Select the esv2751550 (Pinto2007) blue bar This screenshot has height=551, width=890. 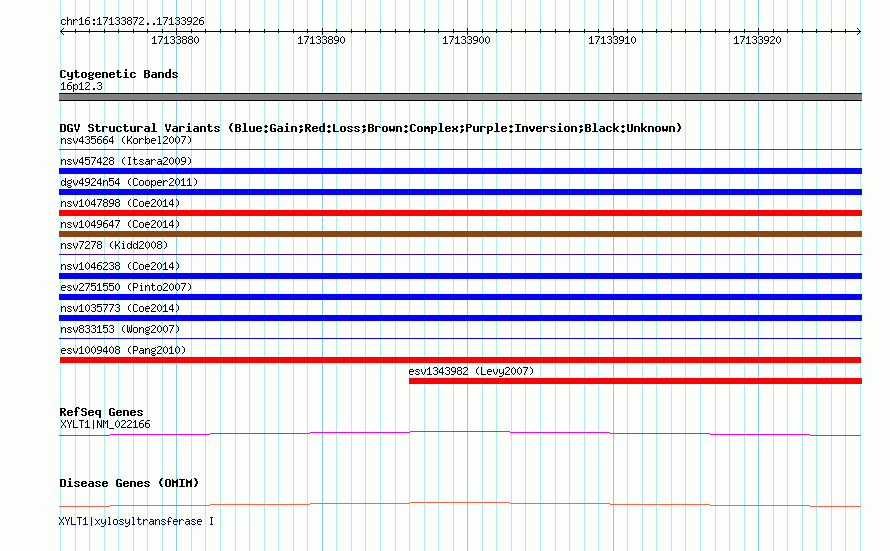tap(460, 297)
